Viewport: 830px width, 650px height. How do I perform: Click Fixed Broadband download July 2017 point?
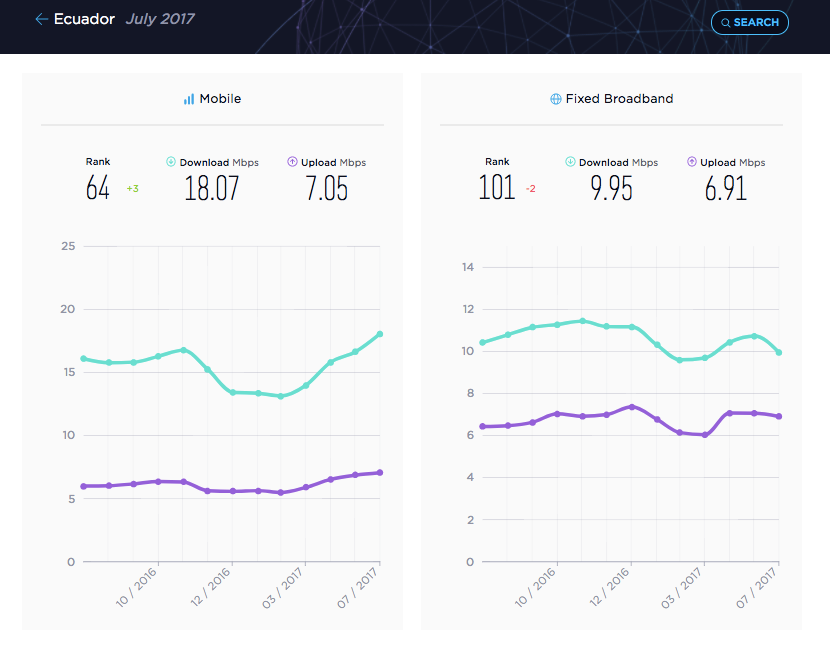point(779,353)
